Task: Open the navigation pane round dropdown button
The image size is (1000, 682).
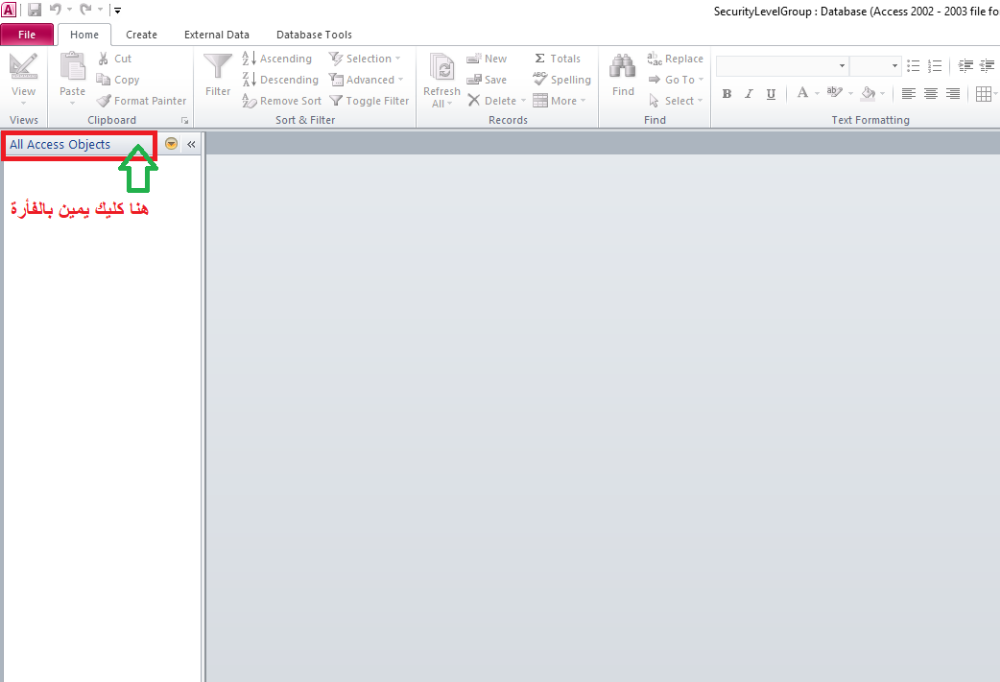Action: click(x=171, y=144)
